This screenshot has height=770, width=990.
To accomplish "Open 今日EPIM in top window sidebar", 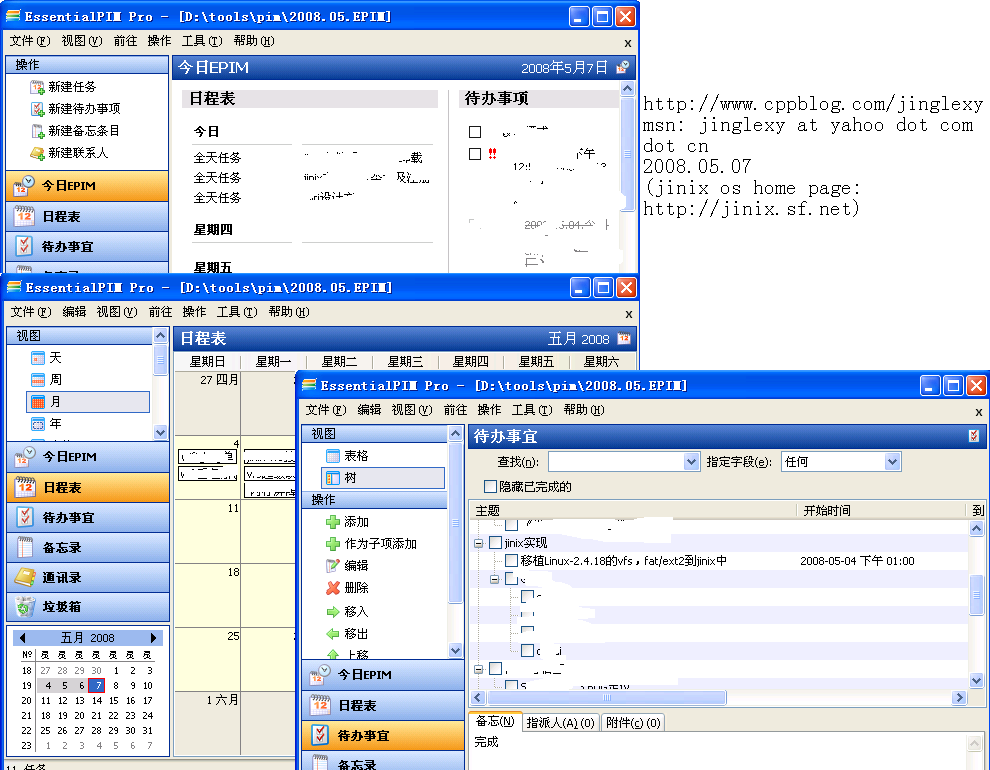I will coord(87,186).
